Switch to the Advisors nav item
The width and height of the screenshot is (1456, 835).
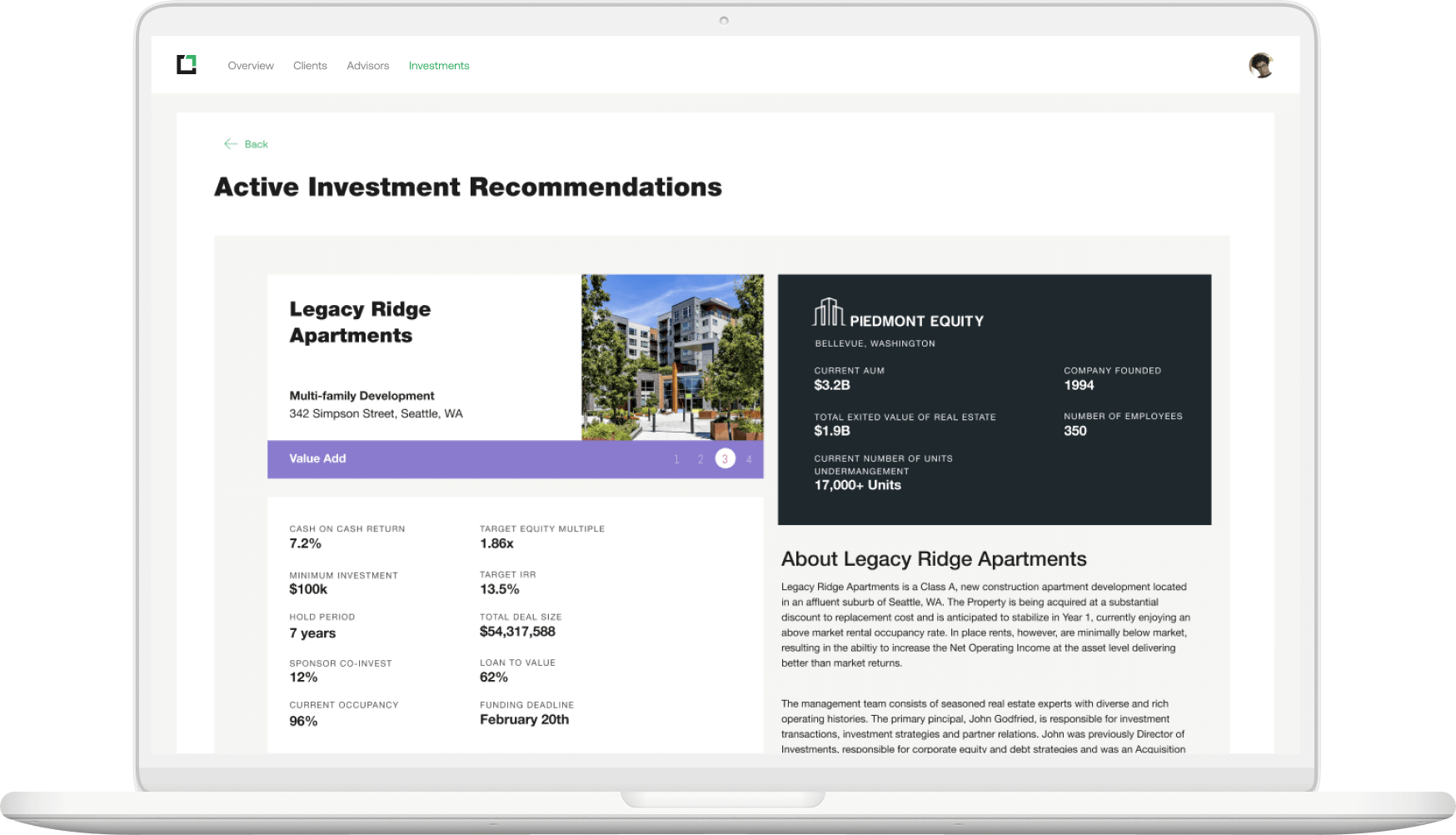point(367,66)
